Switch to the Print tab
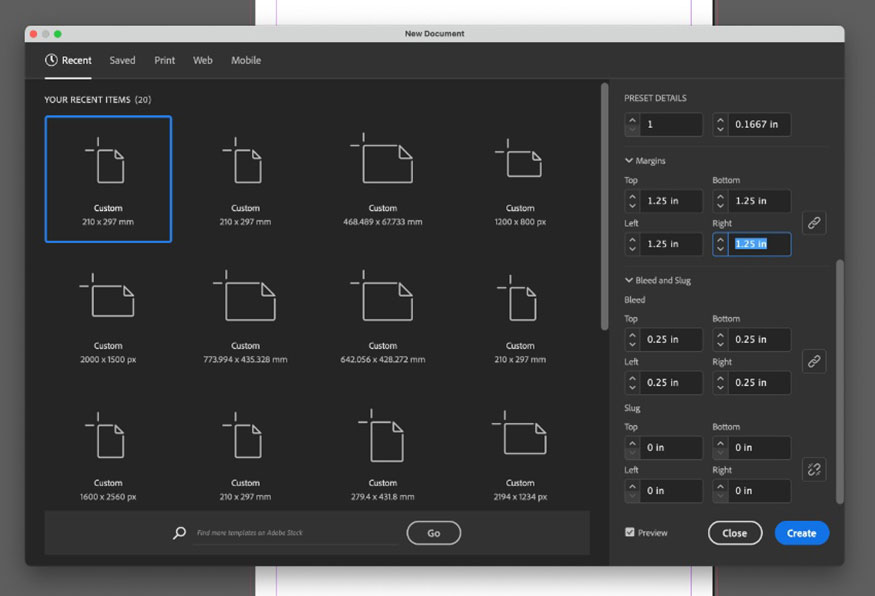This screenshot has height=596, width=875. click(x=165, y=60)
